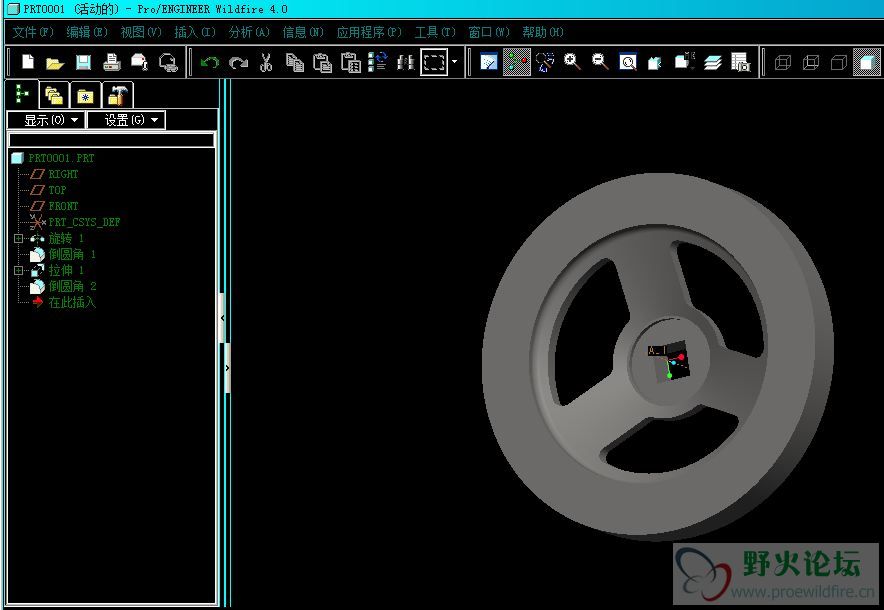Image resolution: width=884 pixels, height=610 pixels.
Task: Zoom in with the magnifier plus icon
Action: click(x=572, y=62)
